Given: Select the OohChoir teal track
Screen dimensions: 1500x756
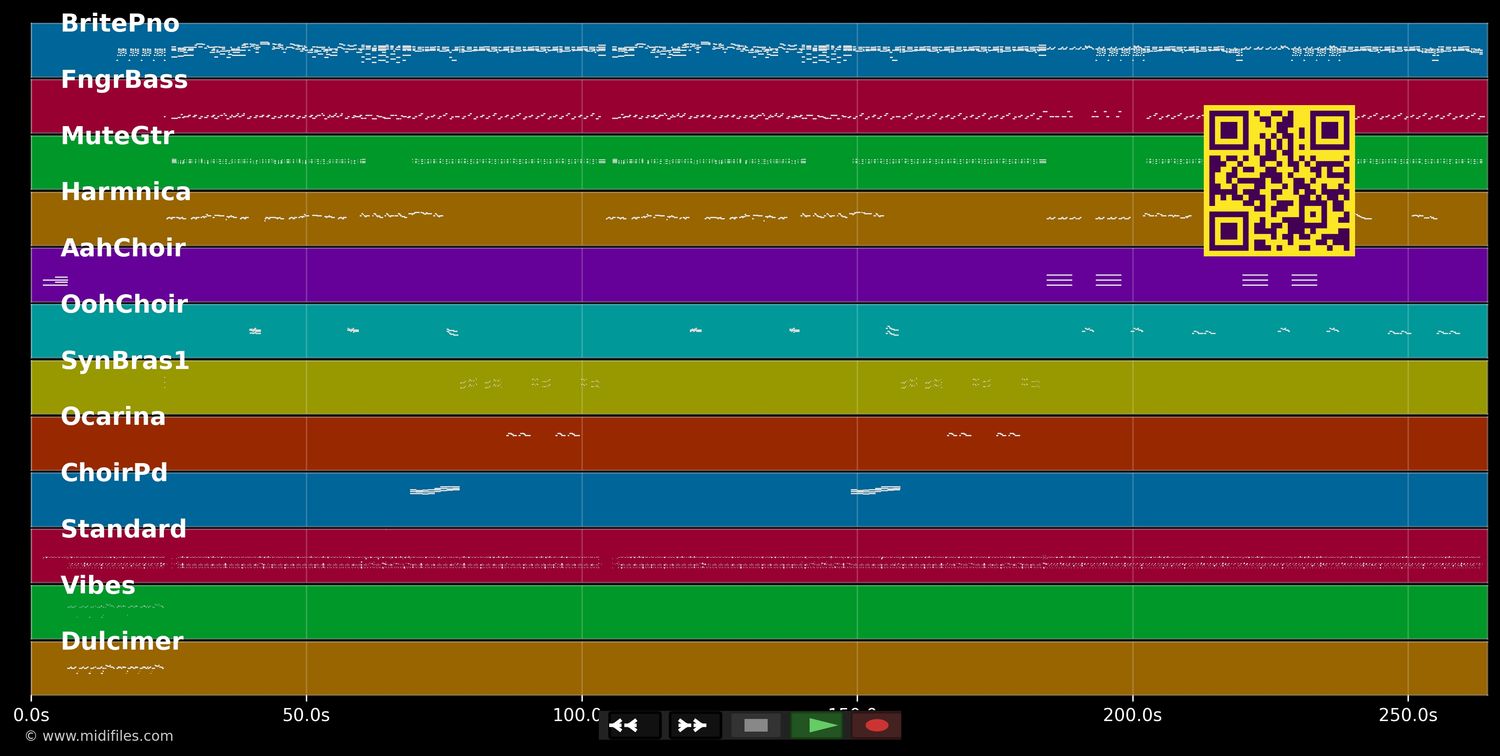Looking at the screenshot, I should tap(759, 331).
